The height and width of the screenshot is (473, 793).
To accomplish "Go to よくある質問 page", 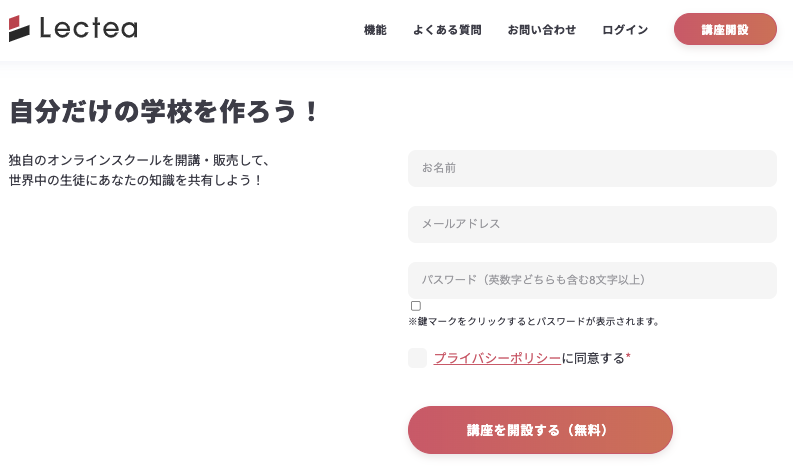I will pos(447,30).
